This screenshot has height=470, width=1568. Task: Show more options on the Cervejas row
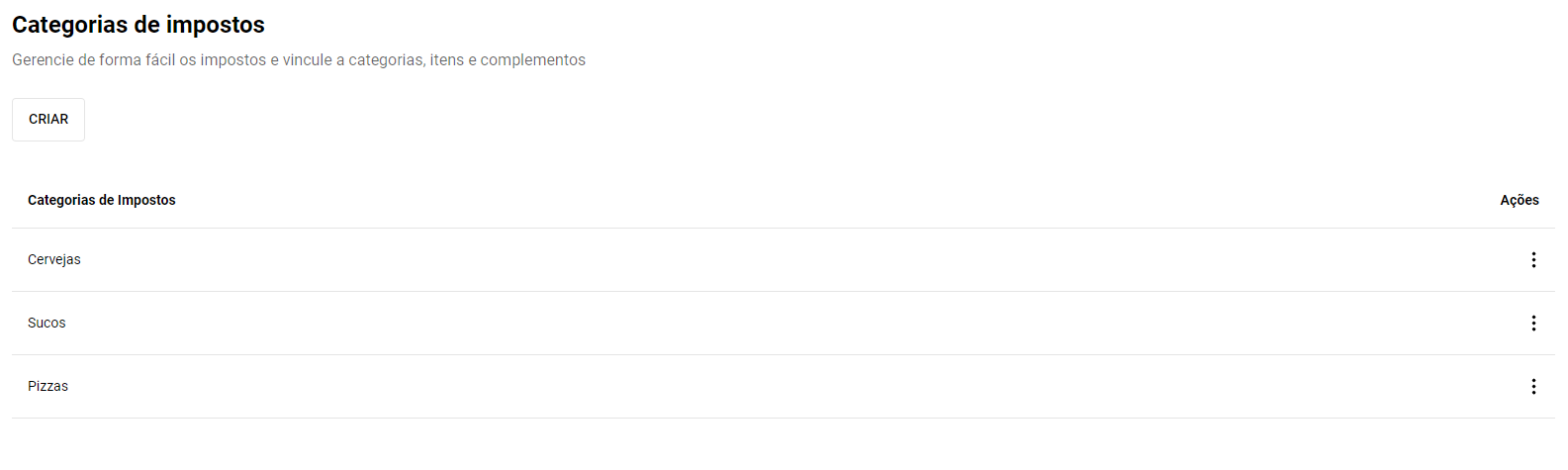(1533, 260)
